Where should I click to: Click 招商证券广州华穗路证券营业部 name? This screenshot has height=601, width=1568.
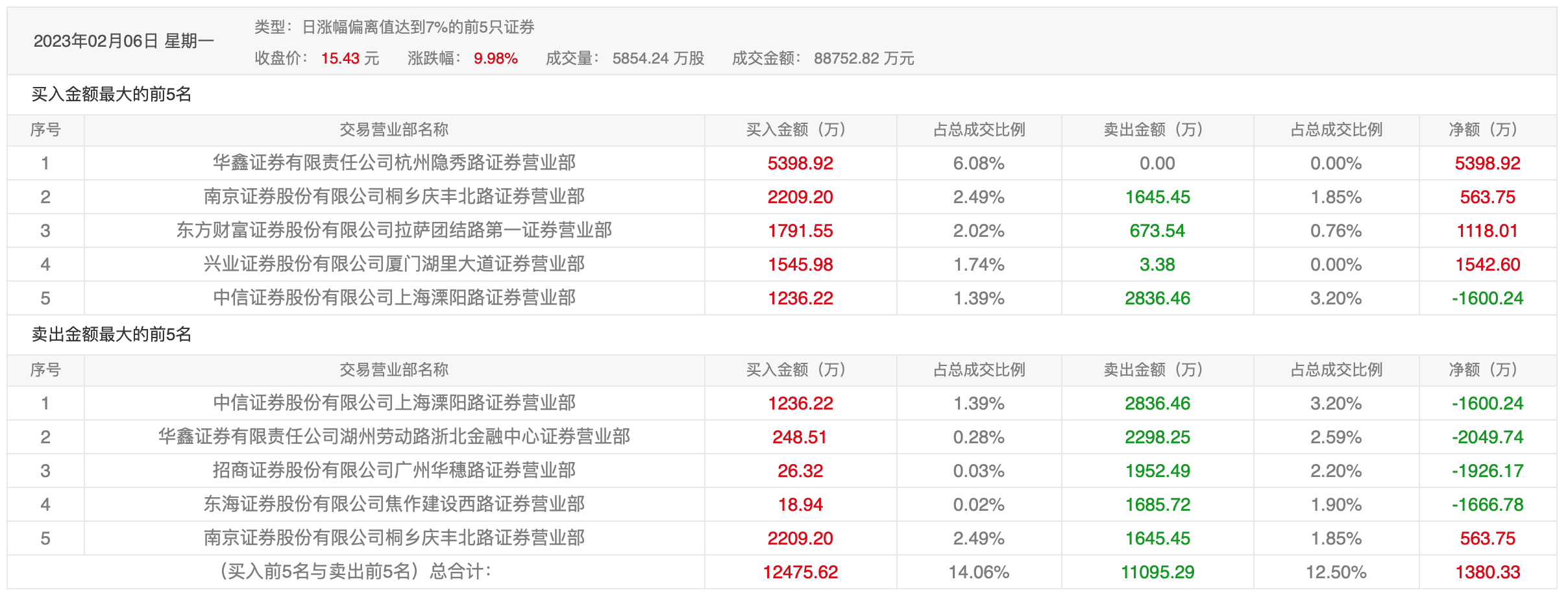(x=394, y=471)
